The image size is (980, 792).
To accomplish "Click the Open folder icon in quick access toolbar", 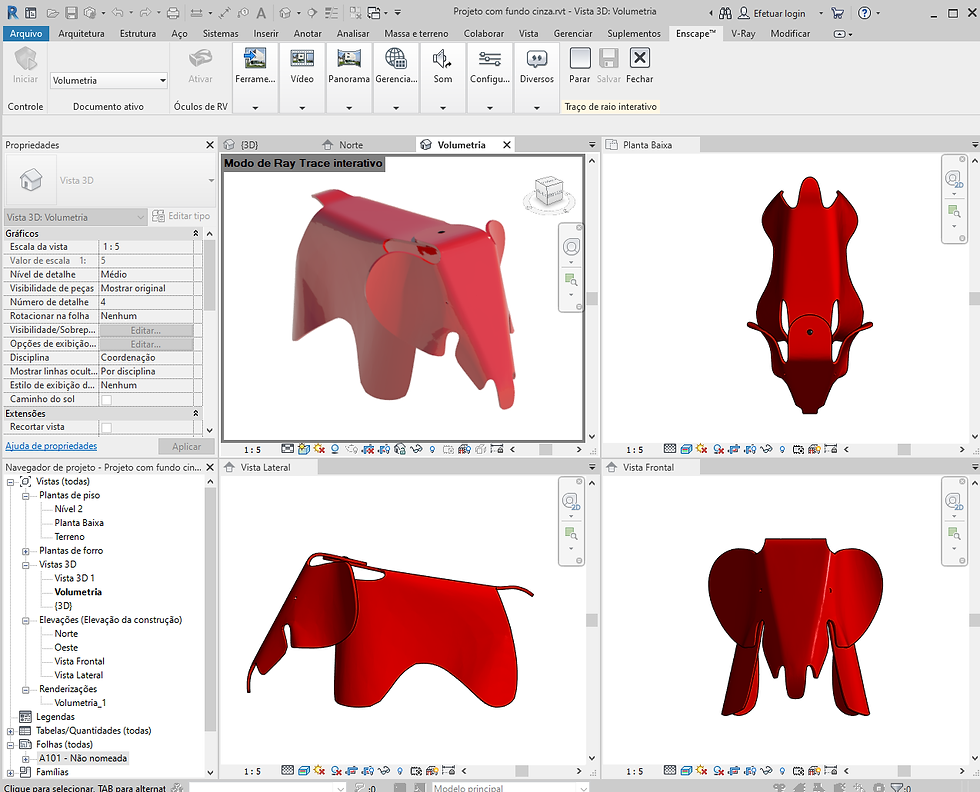I will pos(53,13).
